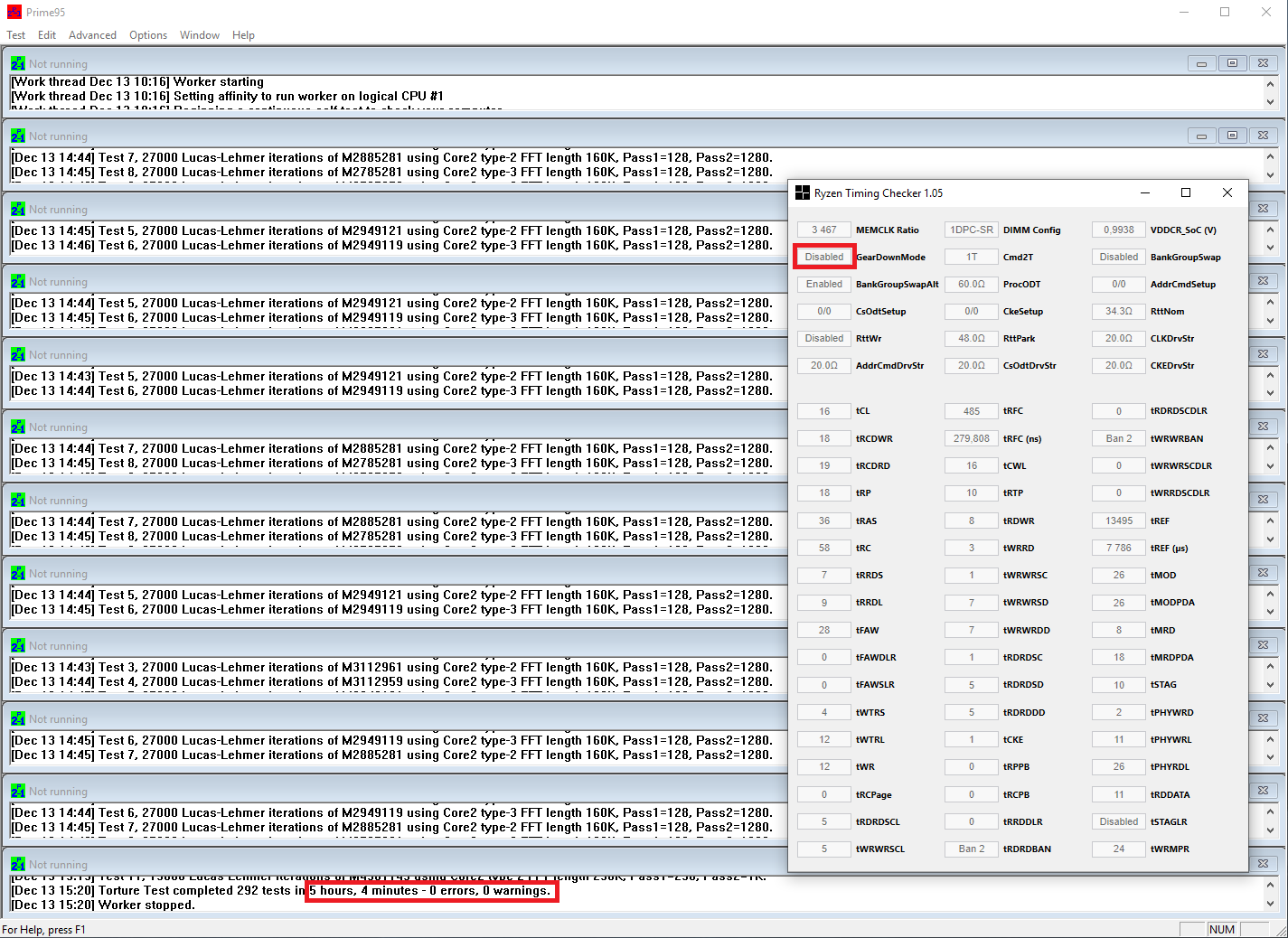Open the Advanced menu
This screenshot has width=1288, height=938.
92,35
